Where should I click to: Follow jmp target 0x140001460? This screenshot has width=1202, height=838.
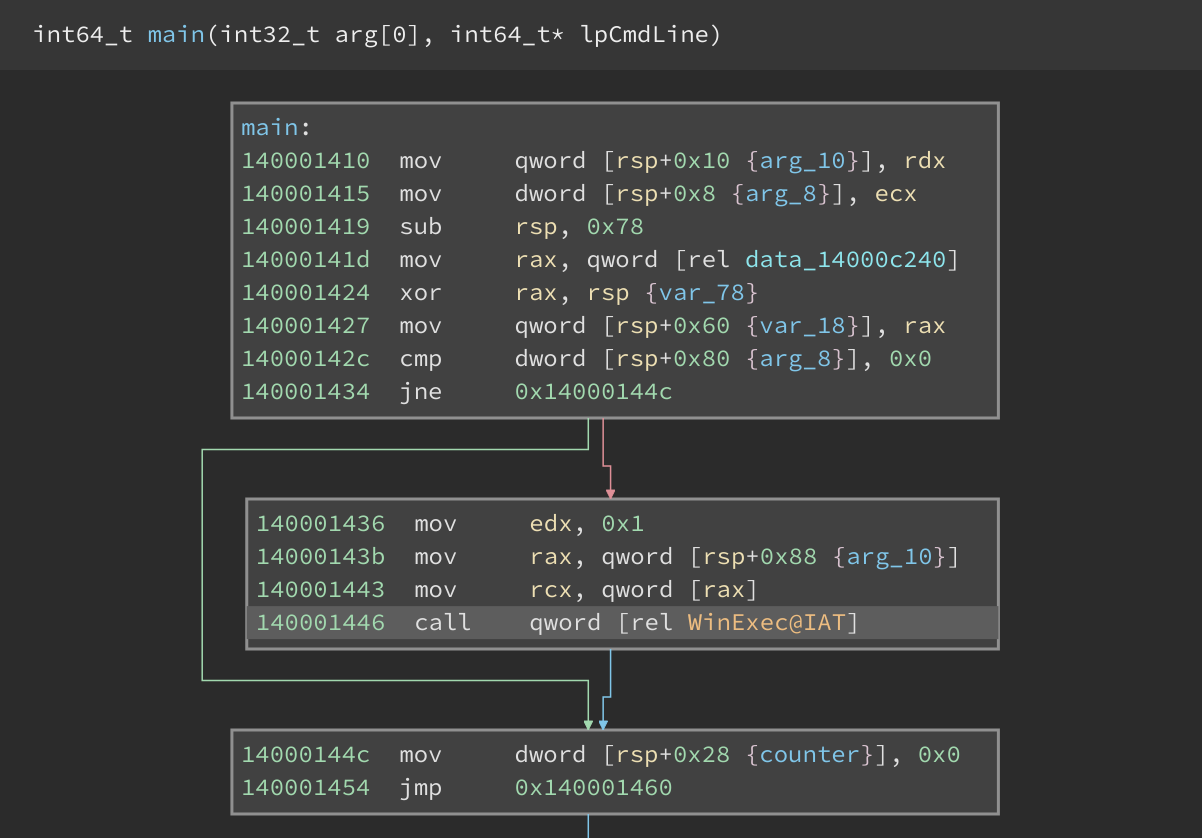(x=593, y=788)
